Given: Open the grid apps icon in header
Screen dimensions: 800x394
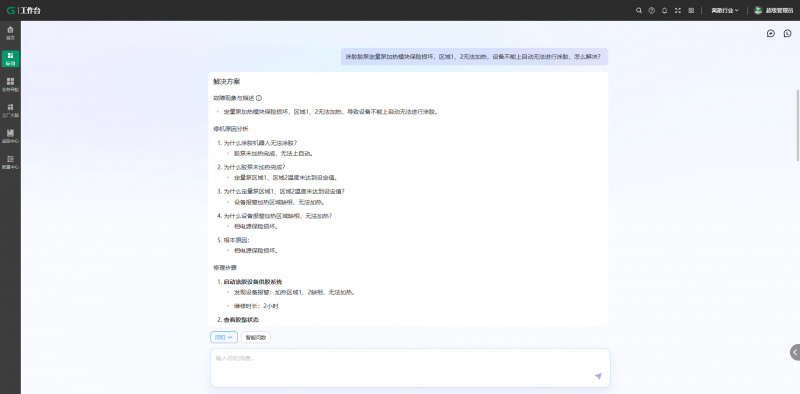Looking at the screenshot, I should pos(691,10).
